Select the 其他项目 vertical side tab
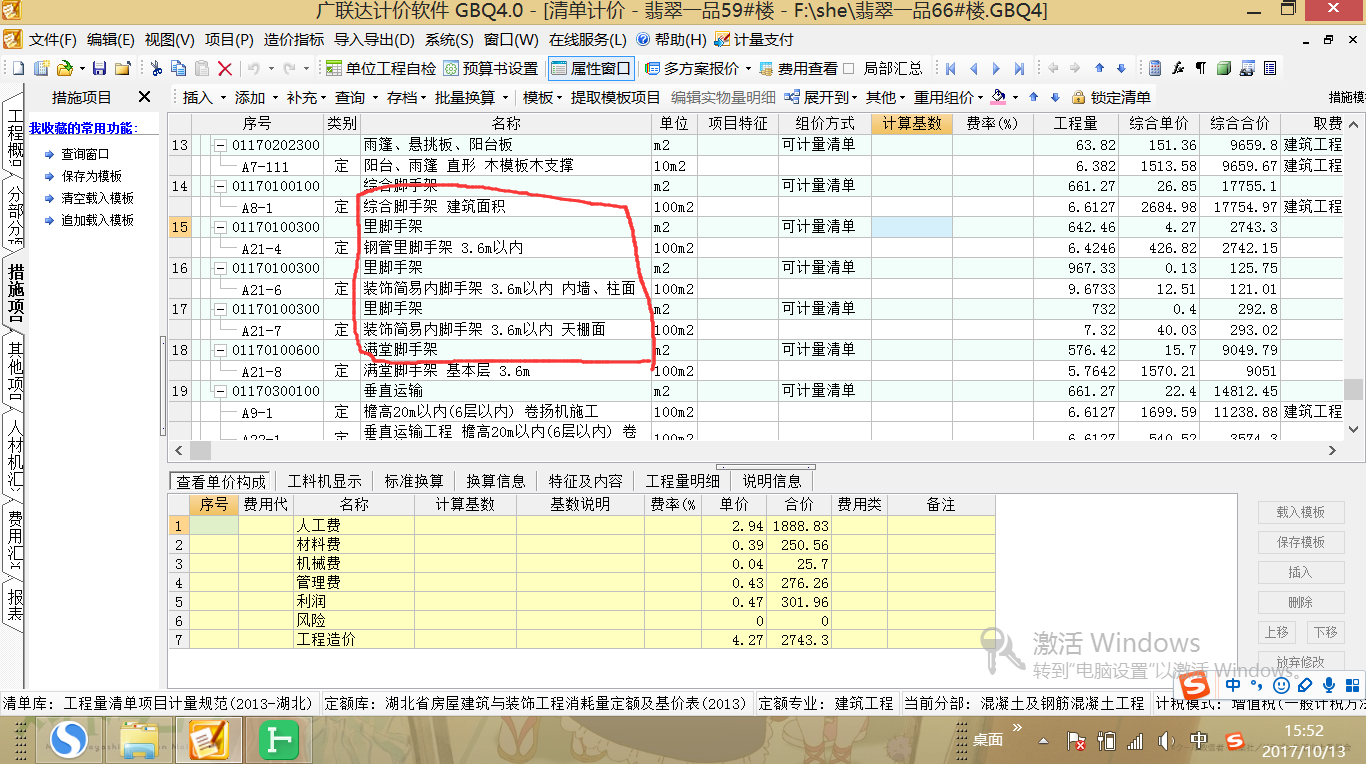The height and width of the screenshot is (764, 1366). [x=15, y=370]
